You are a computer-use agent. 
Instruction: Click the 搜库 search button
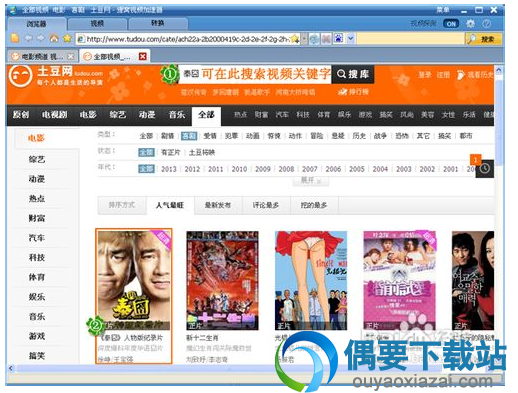[353, 74]
